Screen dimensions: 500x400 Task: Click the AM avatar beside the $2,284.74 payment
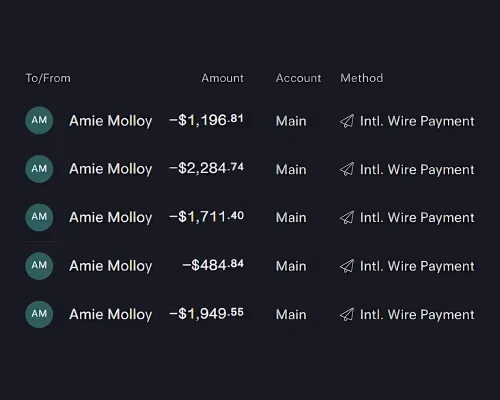(39, 169)
